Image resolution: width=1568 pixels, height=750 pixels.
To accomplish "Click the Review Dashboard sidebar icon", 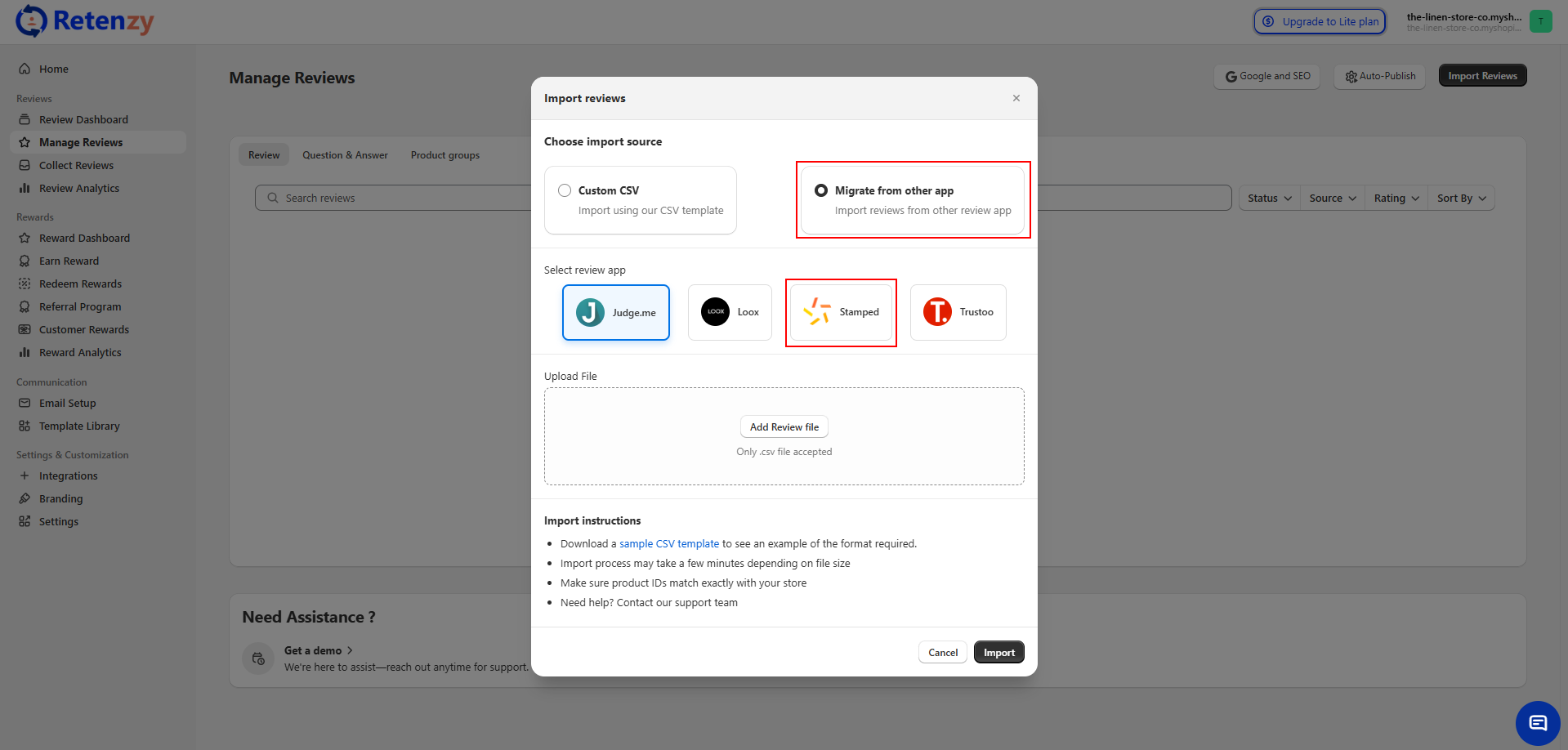I will click(x=25, y=119).
